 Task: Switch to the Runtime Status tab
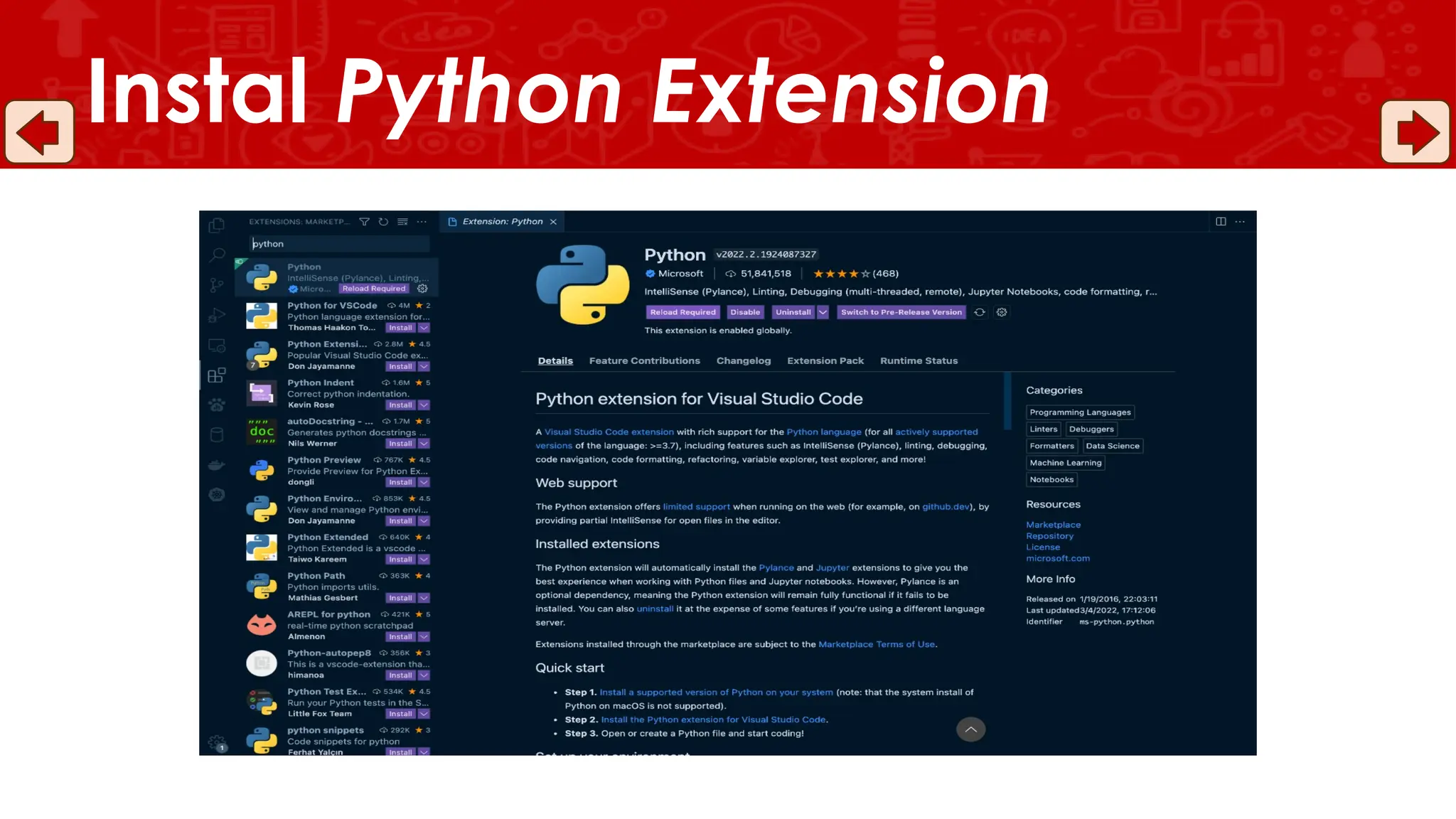[x=919, y=361]
